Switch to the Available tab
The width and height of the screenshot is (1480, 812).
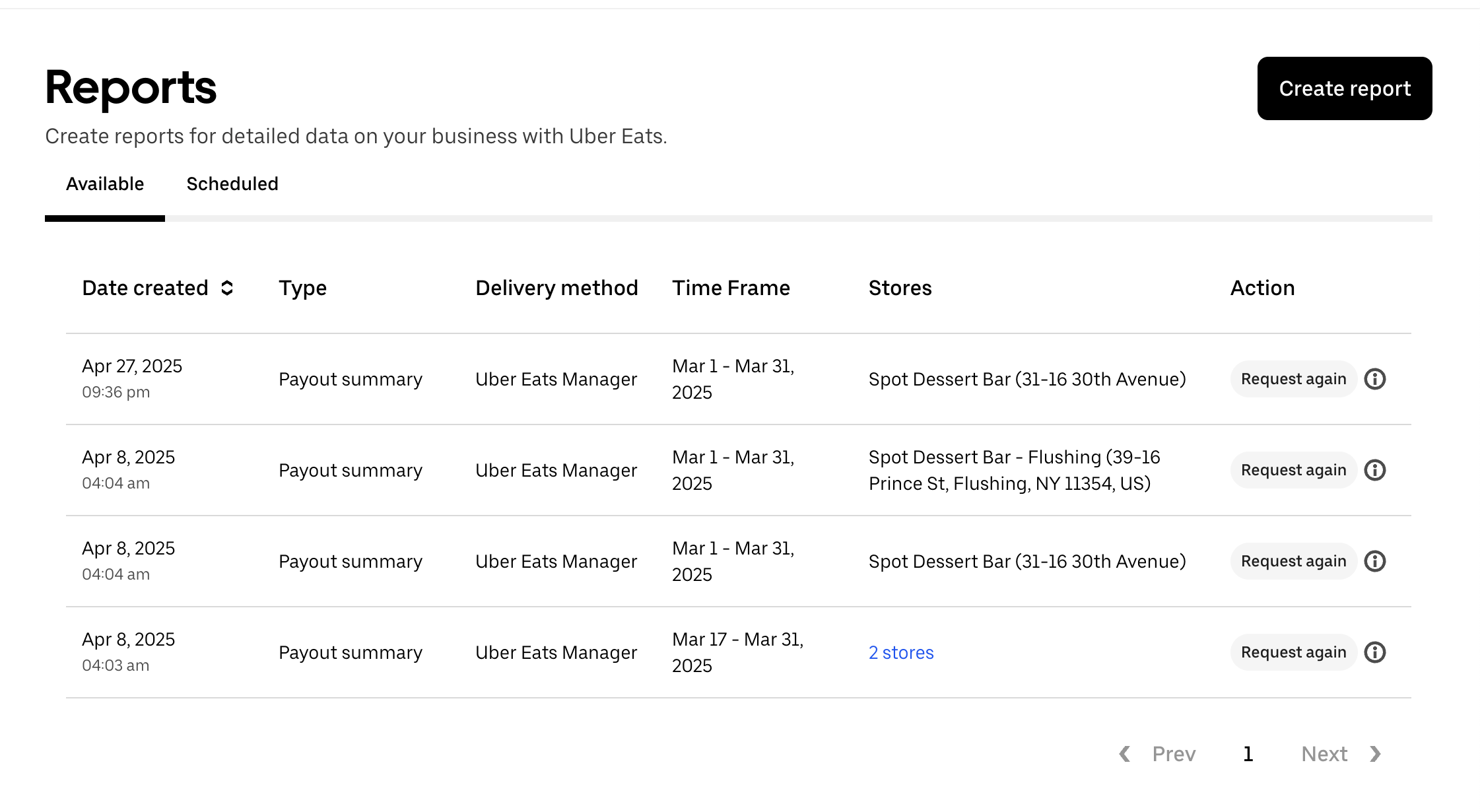[x=105, y=184]
